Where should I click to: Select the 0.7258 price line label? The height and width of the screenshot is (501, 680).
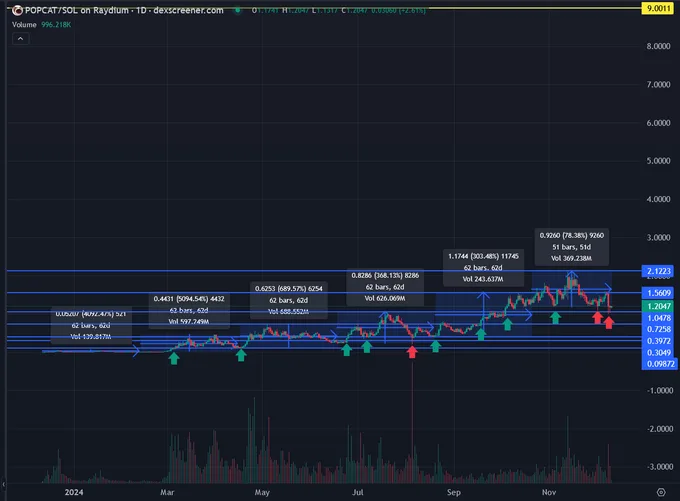click(x=658, y=329)
